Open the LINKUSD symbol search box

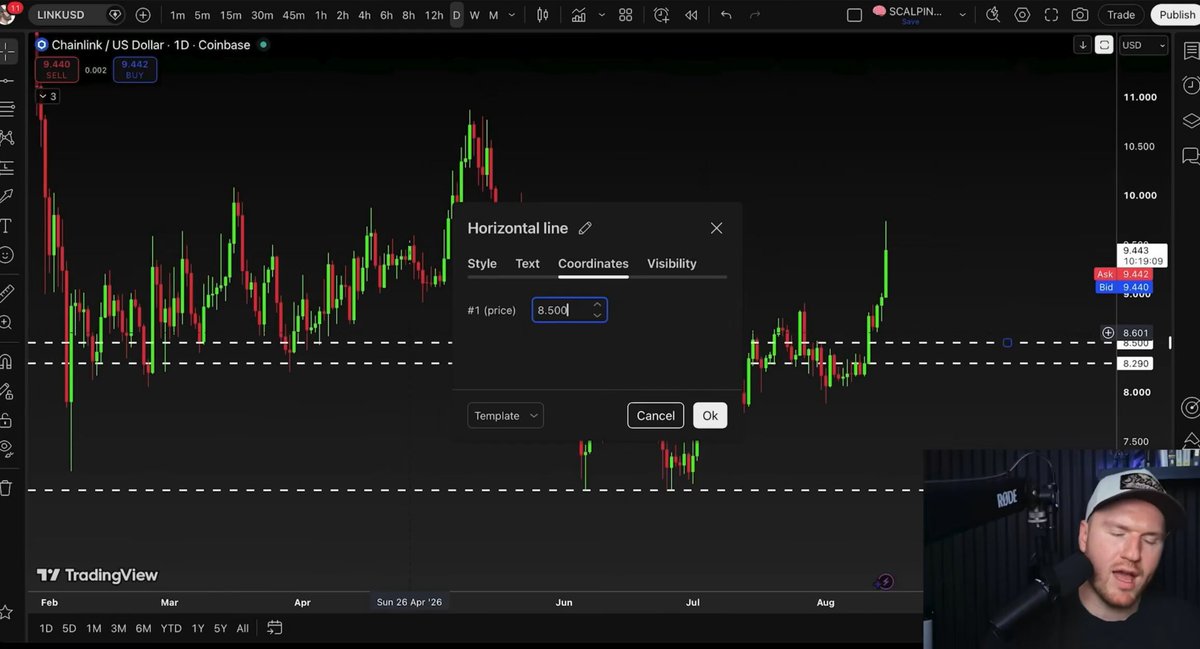tap(78, 15)
